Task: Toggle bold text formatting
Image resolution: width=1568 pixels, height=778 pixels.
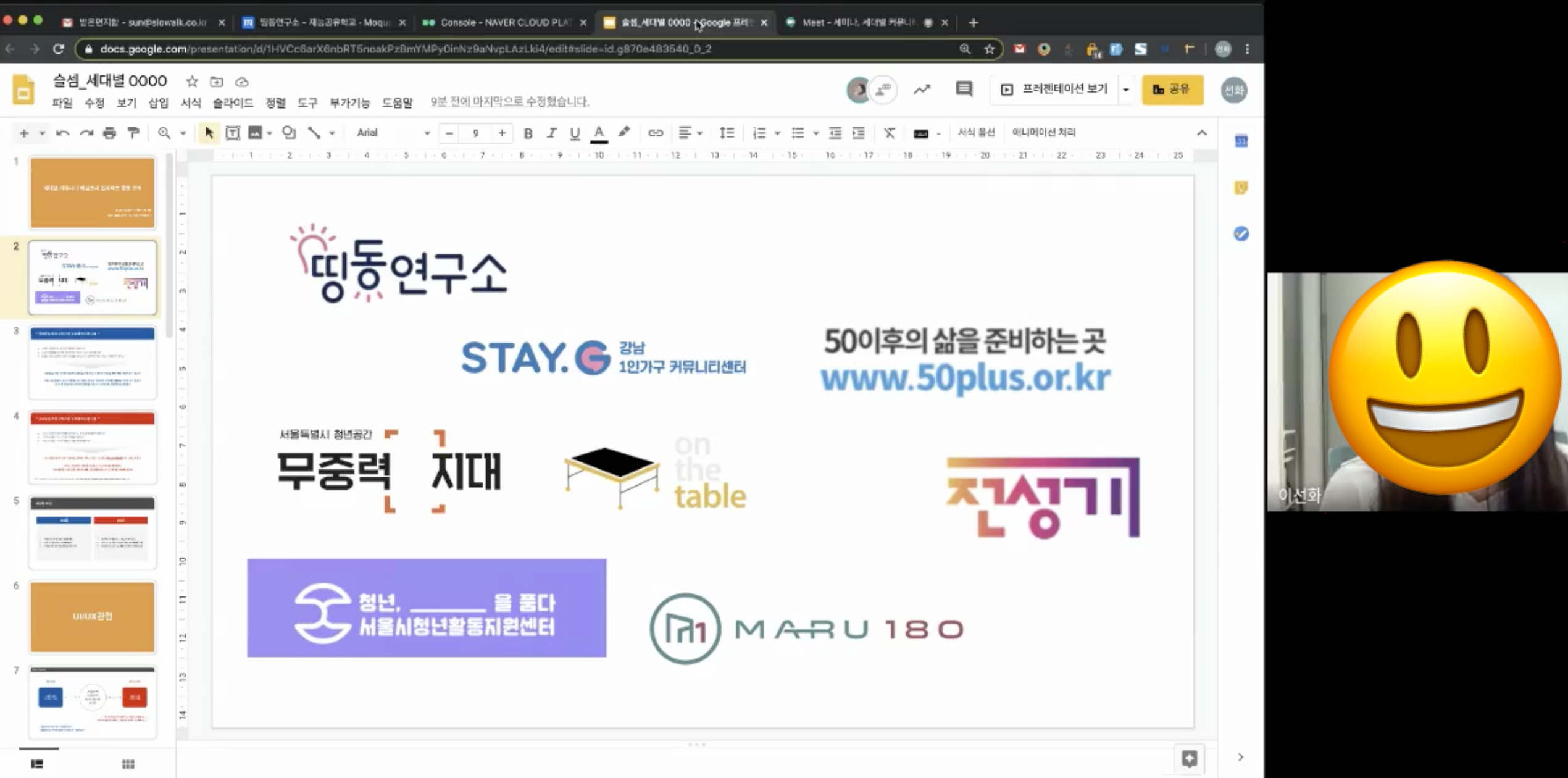Action: click(528, 133)
